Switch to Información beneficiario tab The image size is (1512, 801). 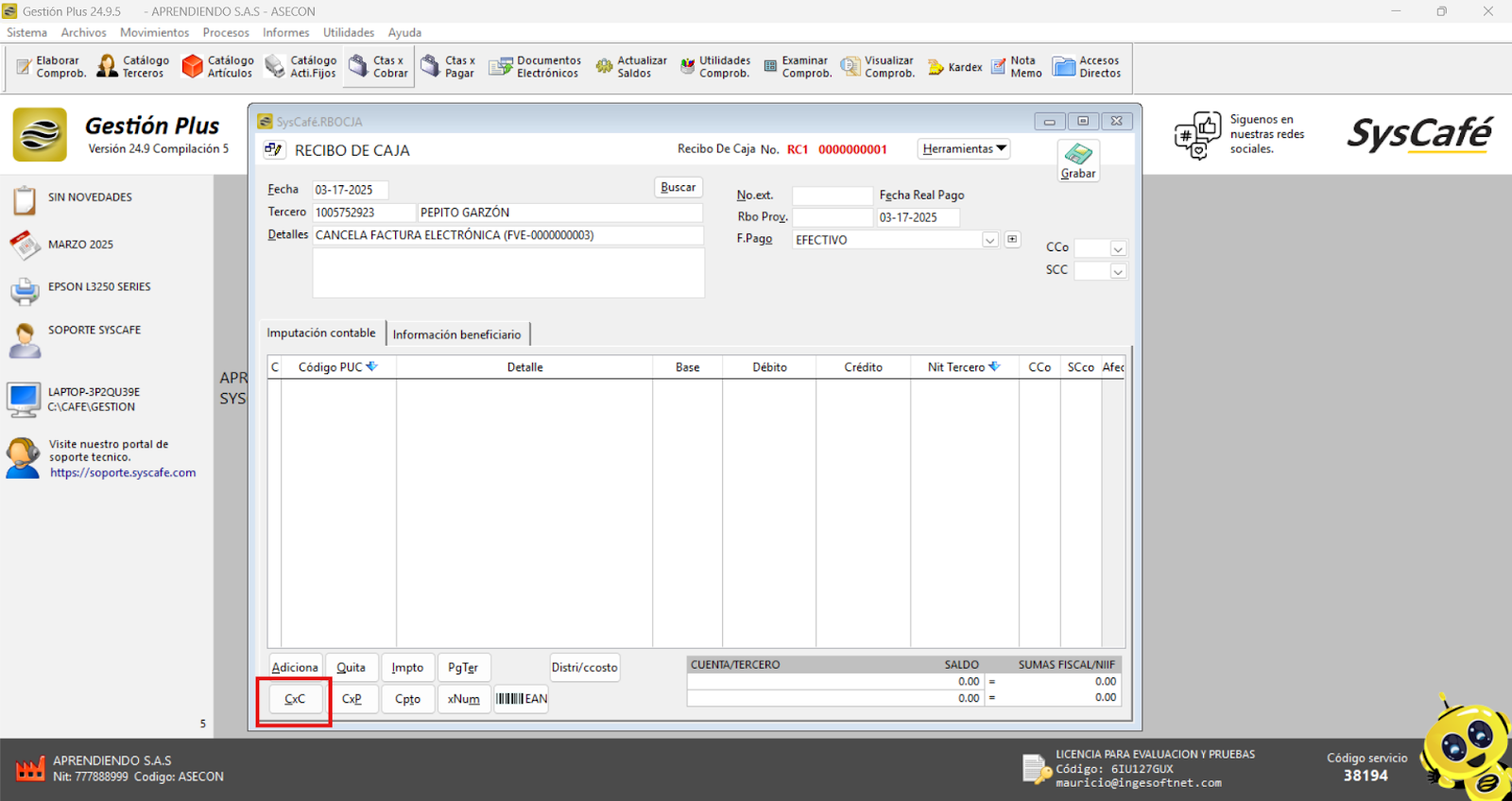[457, 334]
